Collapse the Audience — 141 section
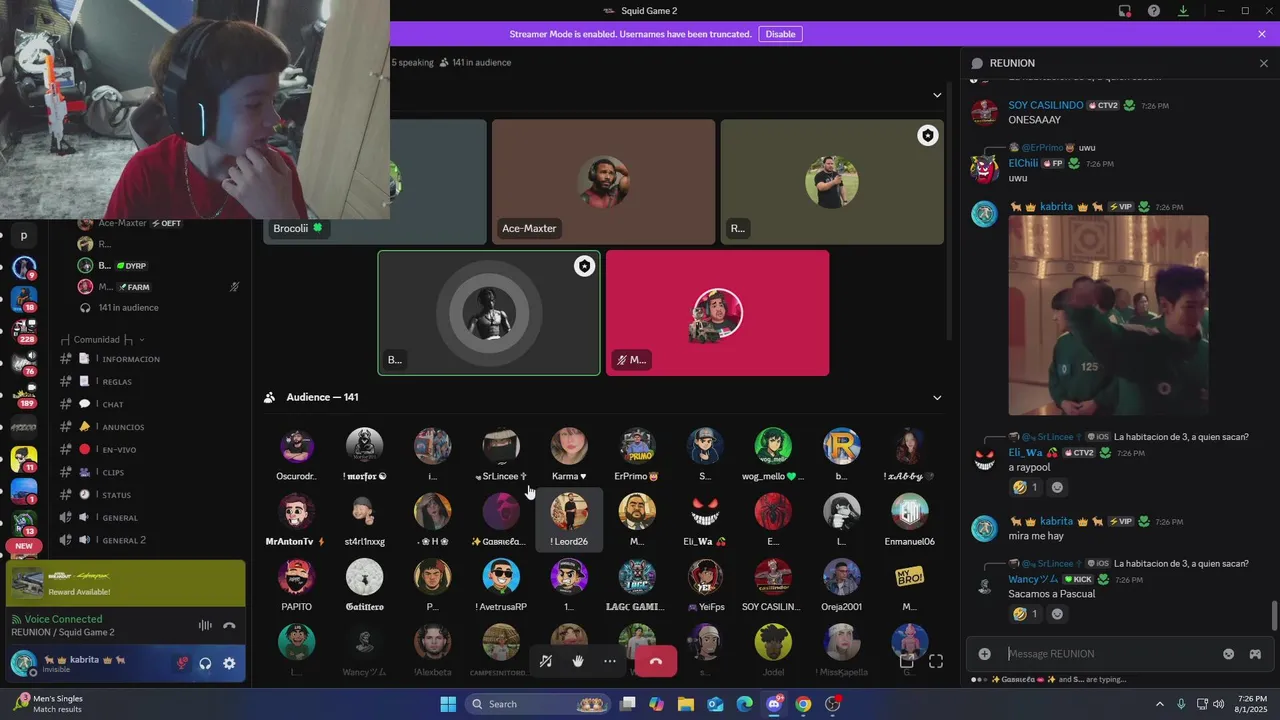This screenshot has height=720, width=1280. [937, 397]
